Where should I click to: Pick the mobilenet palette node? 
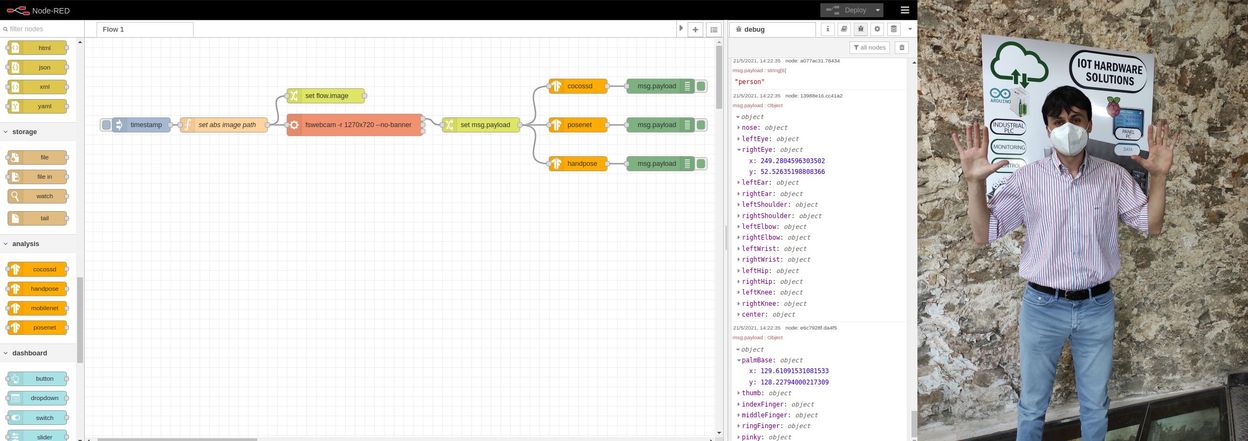click(x=37, y=308)
